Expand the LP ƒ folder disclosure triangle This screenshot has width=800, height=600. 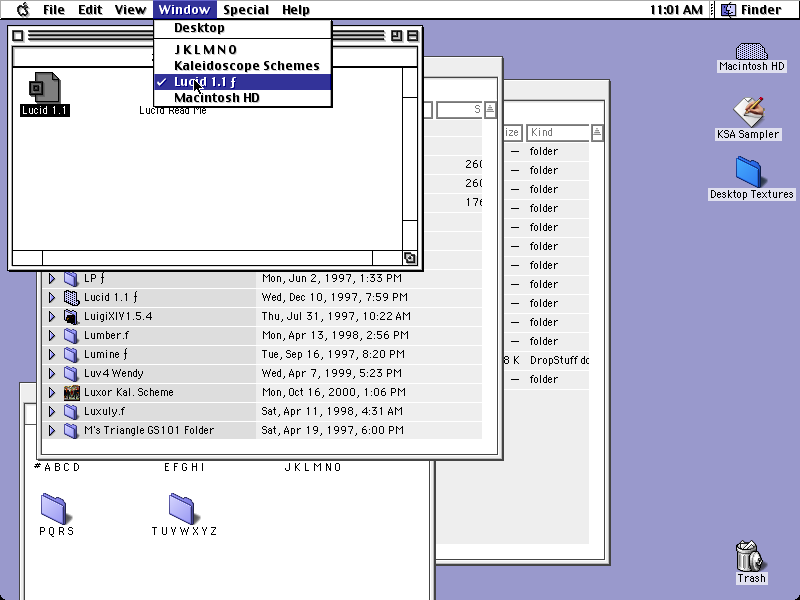(52, 279)
